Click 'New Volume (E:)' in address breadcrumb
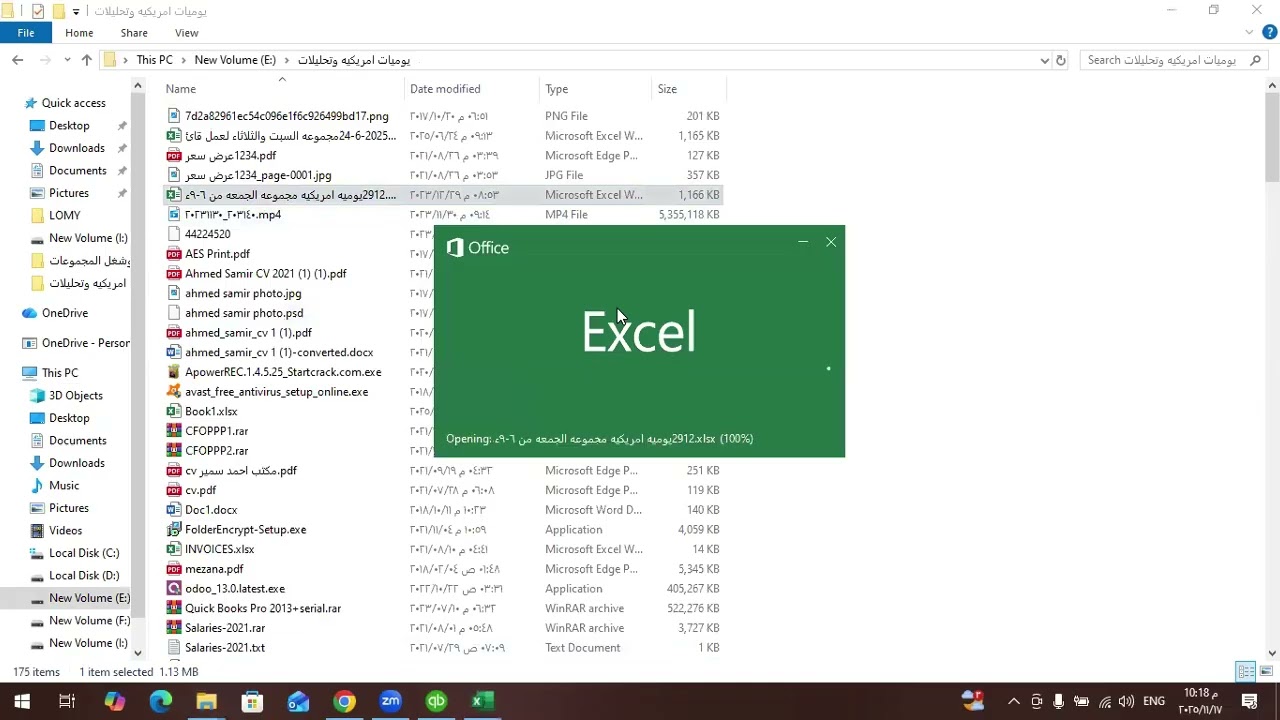 tap(235, 60)
